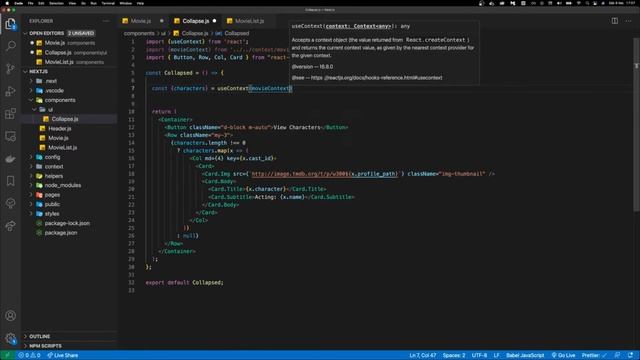
Task: Follow the image.tmdb.org URL on line 18
Action: 324,174
